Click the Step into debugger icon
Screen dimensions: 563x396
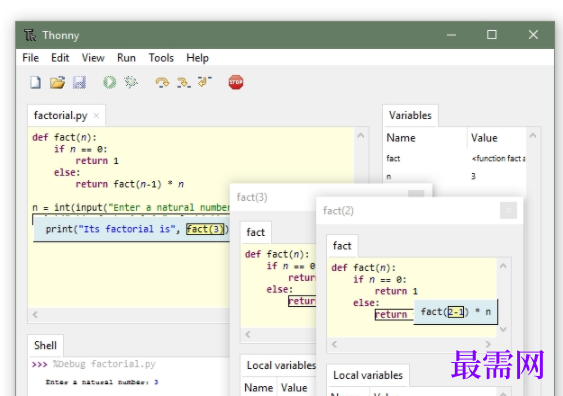click(183, 83)
